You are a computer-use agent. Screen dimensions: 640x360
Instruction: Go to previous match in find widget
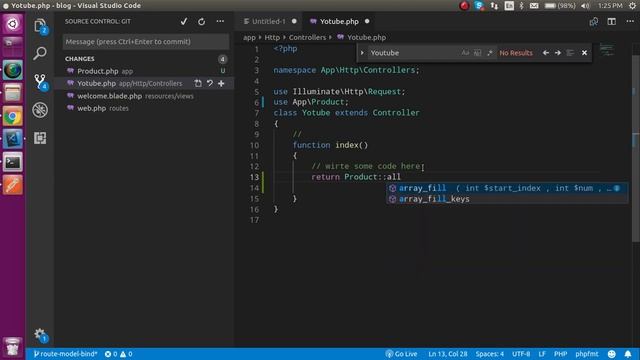546,53
